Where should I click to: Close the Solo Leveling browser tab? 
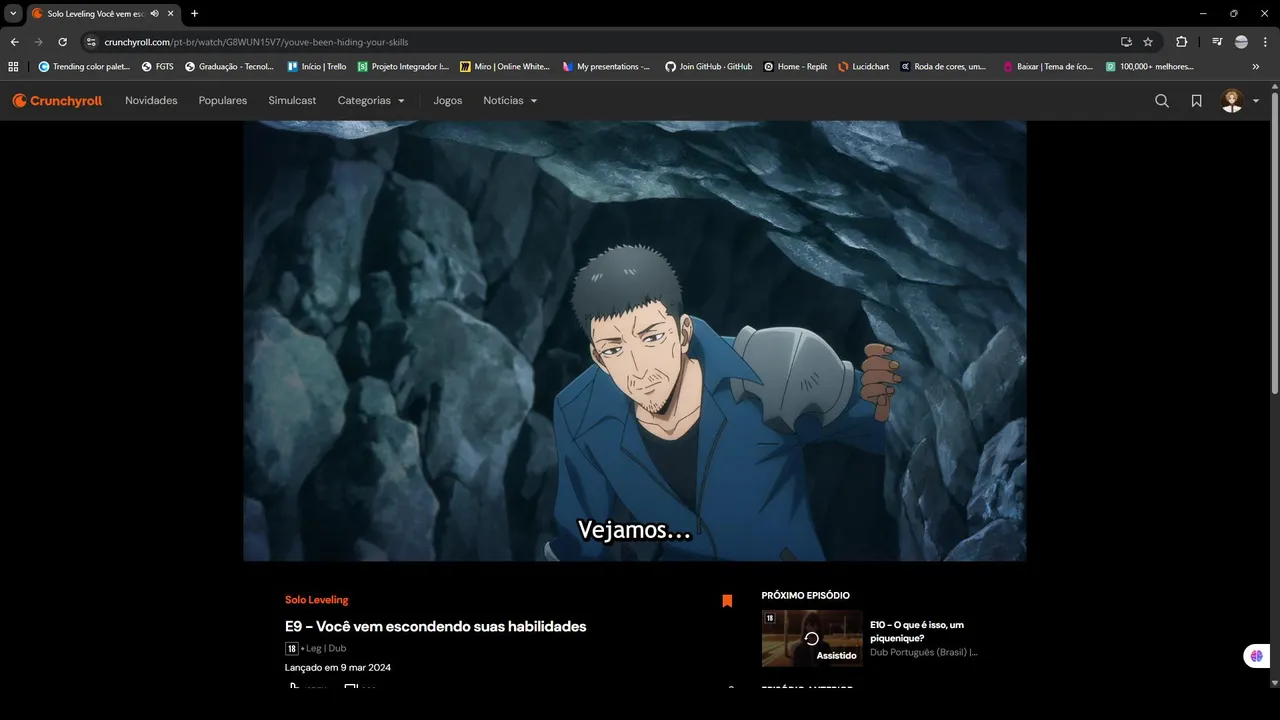coord(172,13)
